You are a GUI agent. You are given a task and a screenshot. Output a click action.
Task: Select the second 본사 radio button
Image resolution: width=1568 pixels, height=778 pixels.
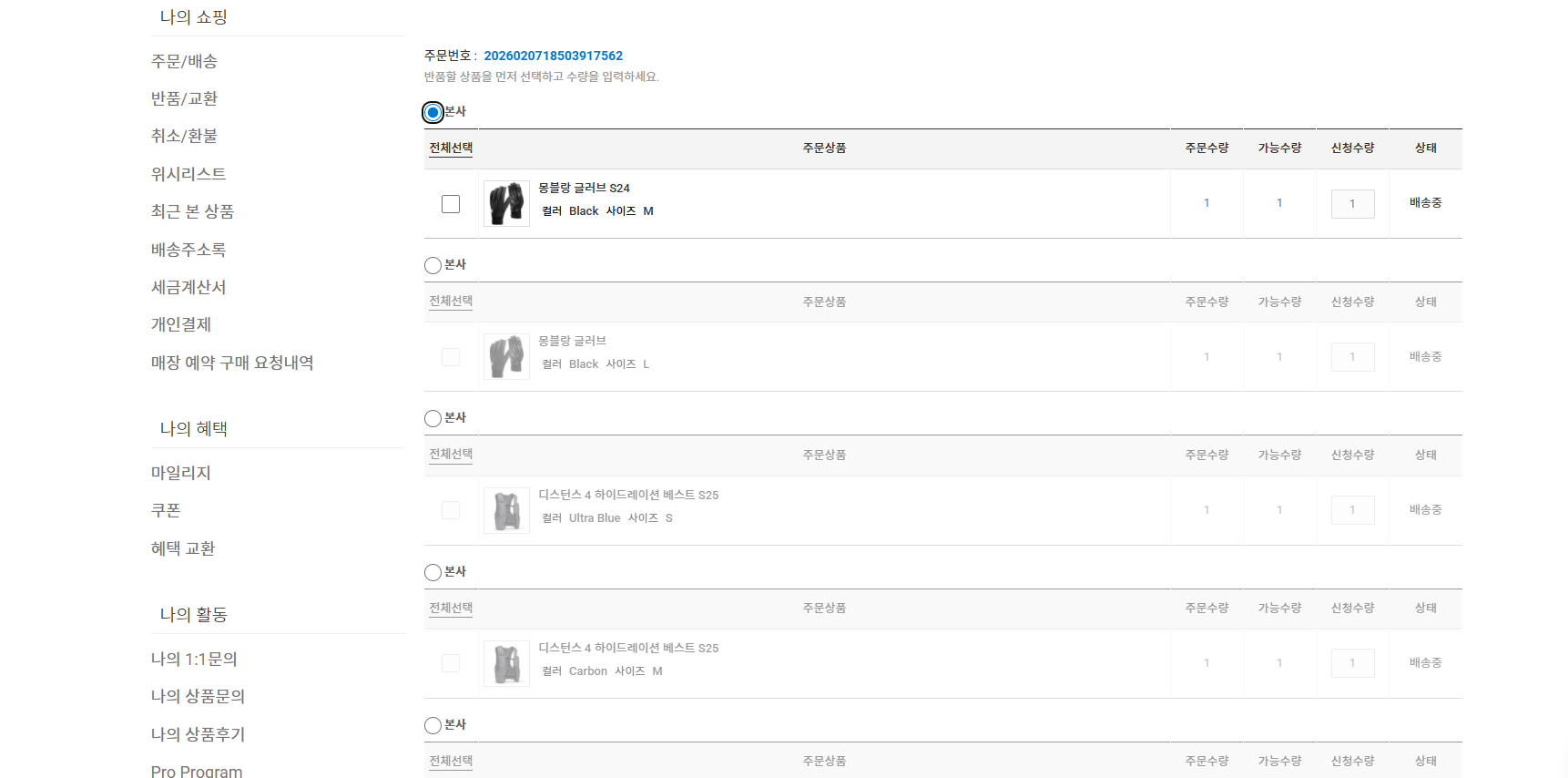[433, 265]
